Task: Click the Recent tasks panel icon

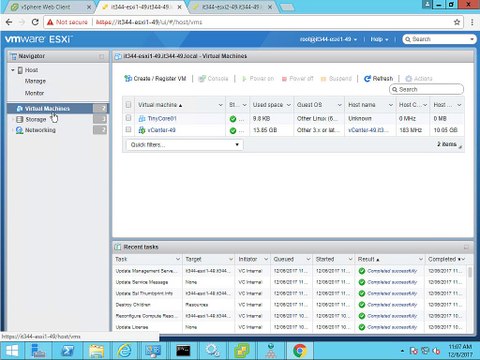Action: [118, 247]
